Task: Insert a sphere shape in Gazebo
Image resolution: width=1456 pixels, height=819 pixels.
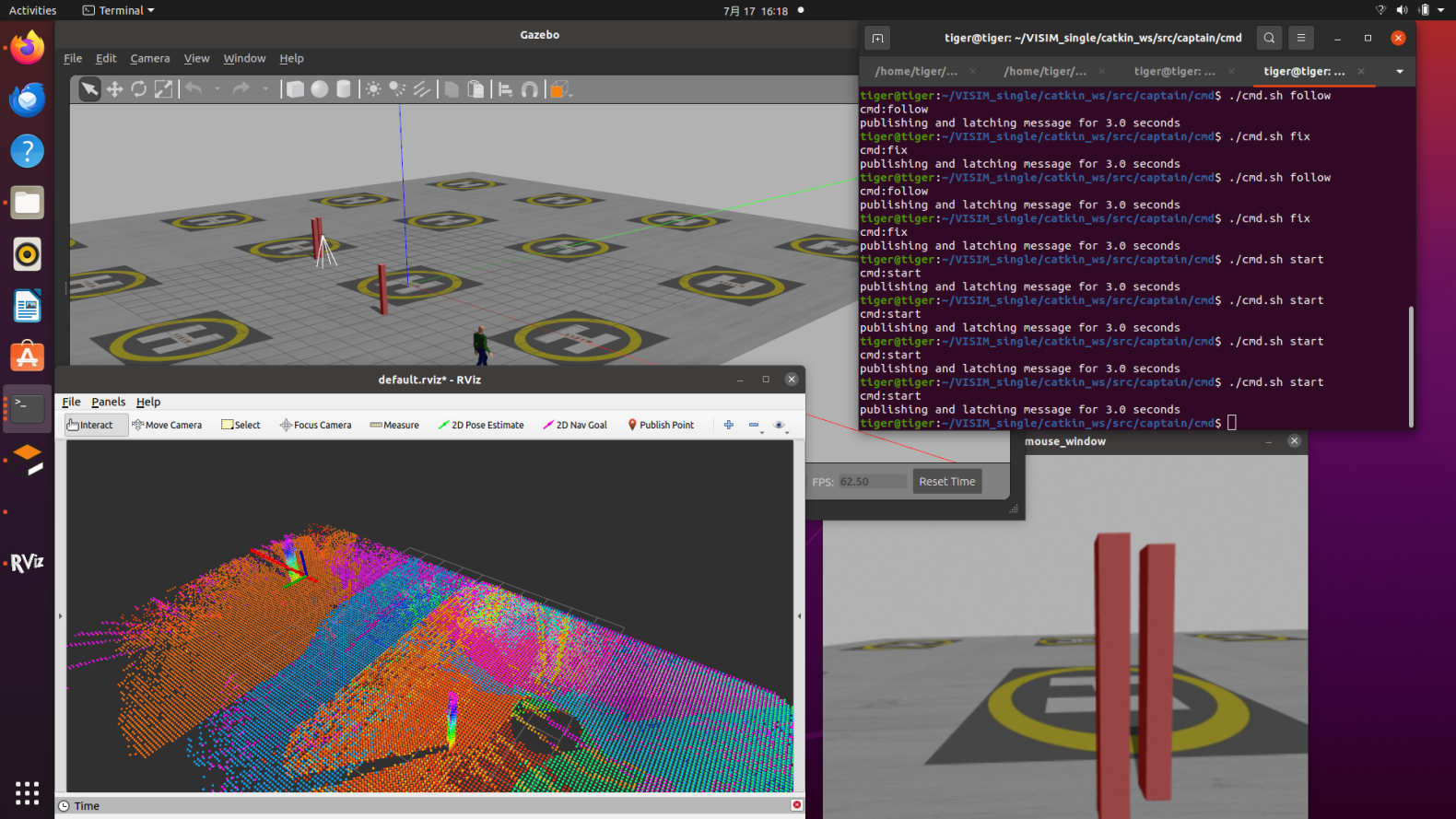Action: coord(319,89)
